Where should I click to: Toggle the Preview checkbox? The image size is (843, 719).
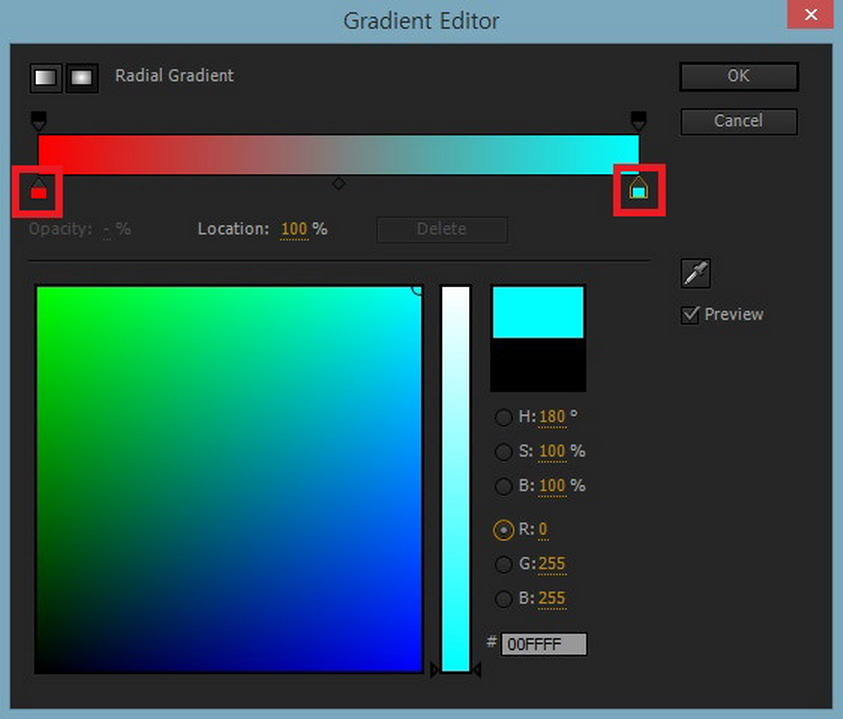[x=690, y=314]
